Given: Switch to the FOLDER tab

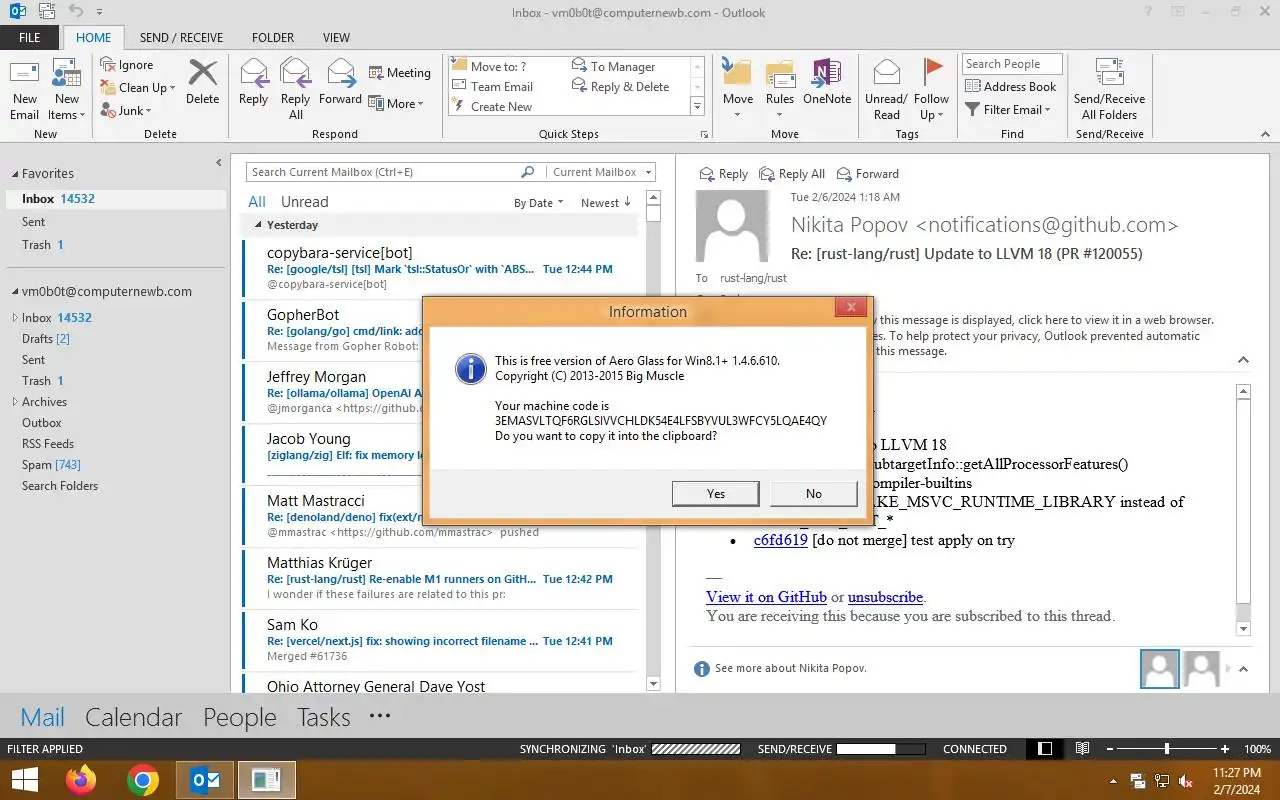Looking at the screenshot, I should click(273, 37).
